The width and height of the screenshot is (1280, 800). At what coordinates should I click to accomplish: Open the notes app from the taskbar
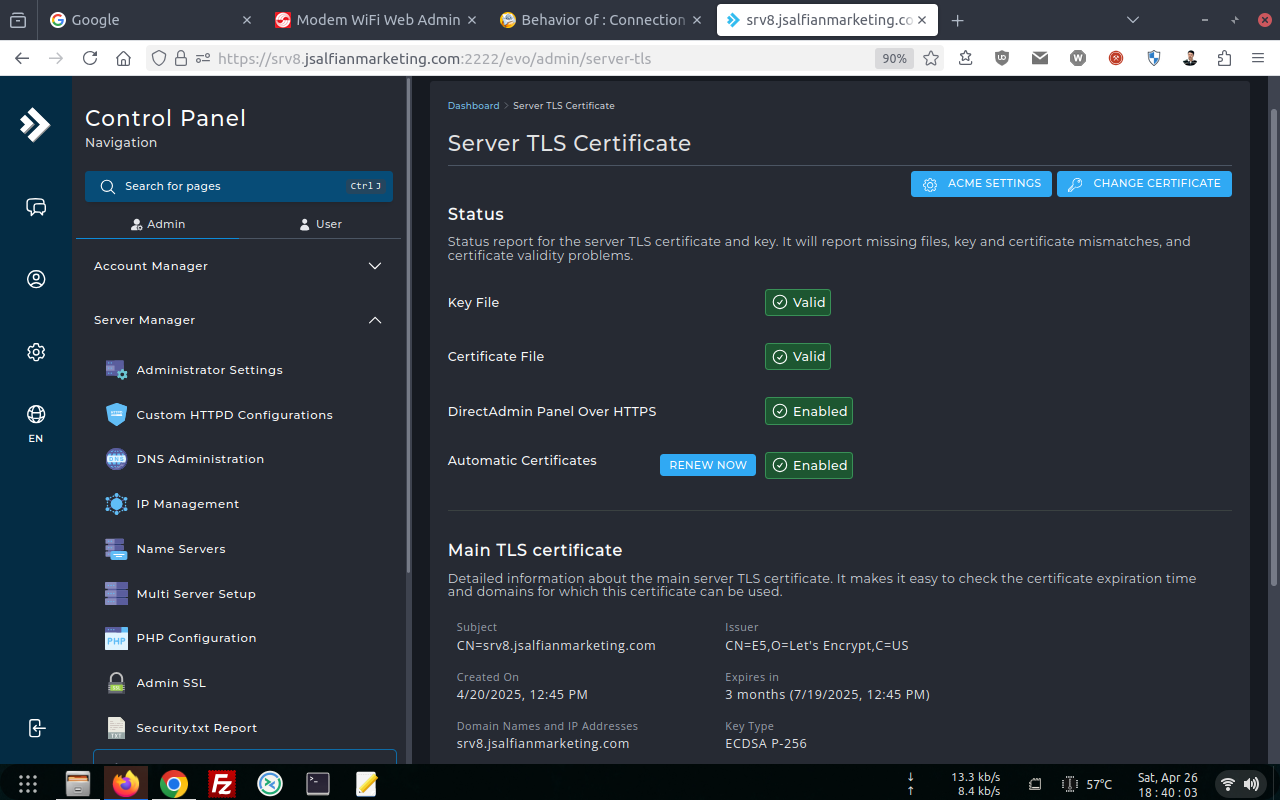click(x=366, y=784)
